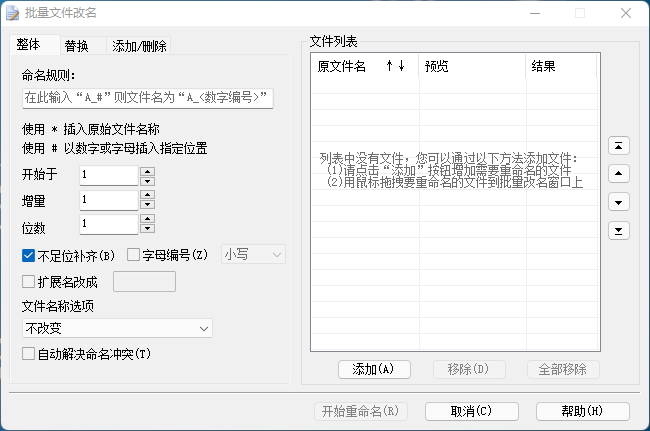Screen dimensions: 650x431
Task: Click into the 位数 number field
Action: [x=109, y=224]
